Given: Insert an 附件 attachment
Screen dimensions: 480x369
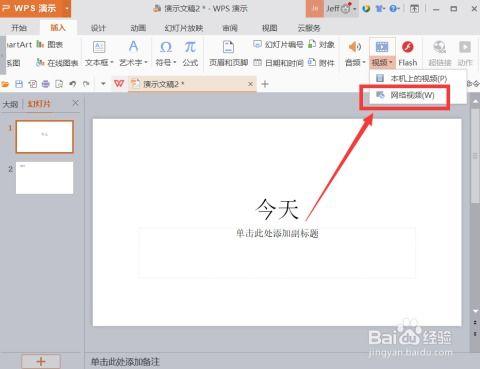Looking at the screenshot, I should pos(321,62).
